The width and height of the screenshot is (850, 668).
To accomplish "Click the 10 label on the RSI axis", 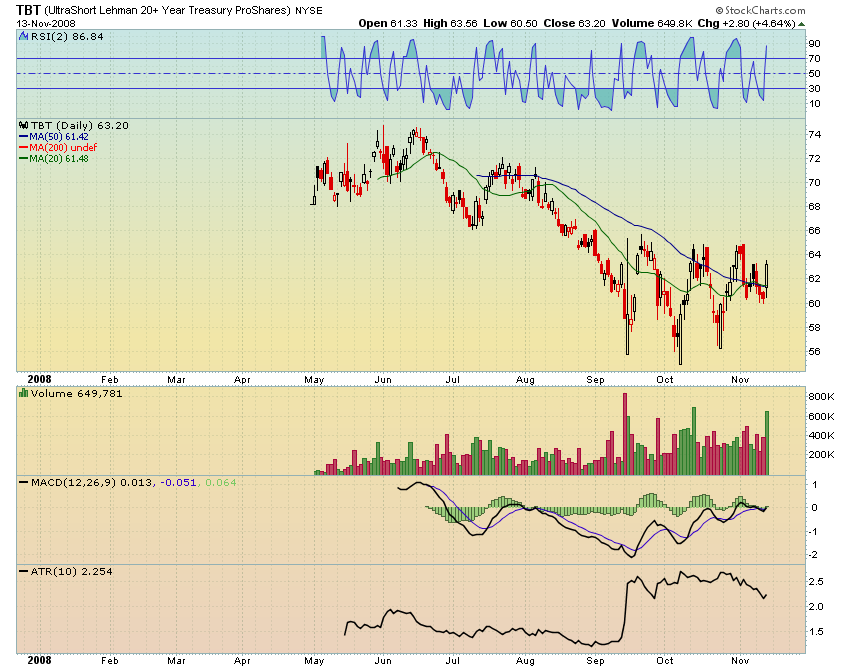I will (814, 104).
